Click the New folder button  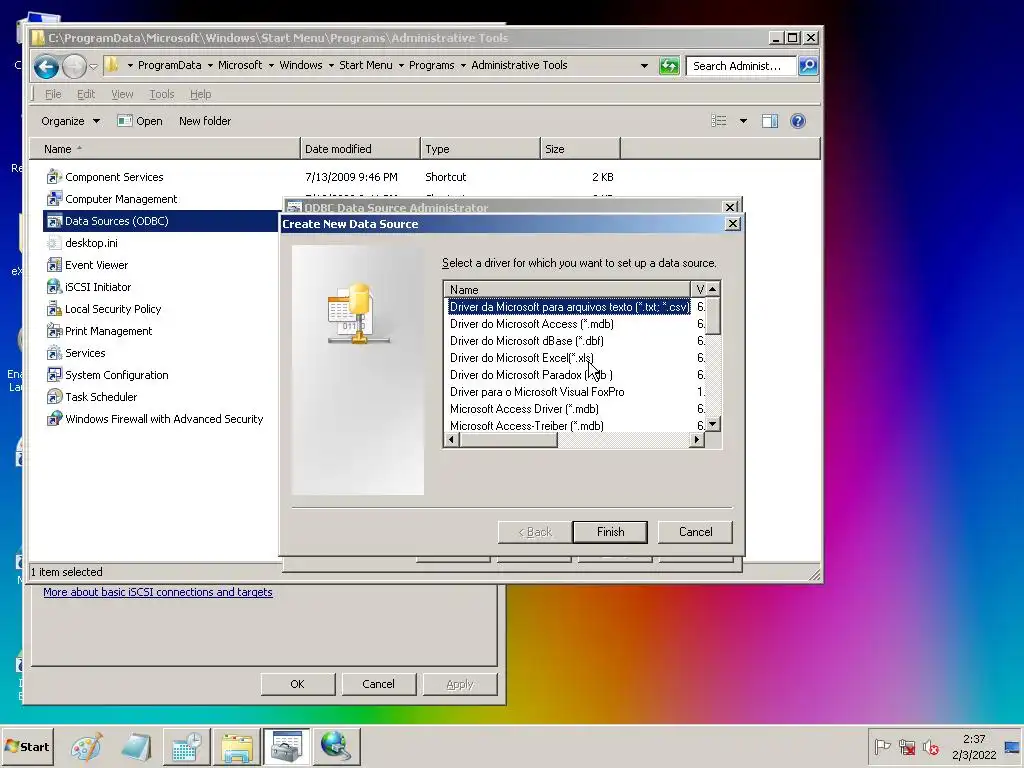click(204, 121)
